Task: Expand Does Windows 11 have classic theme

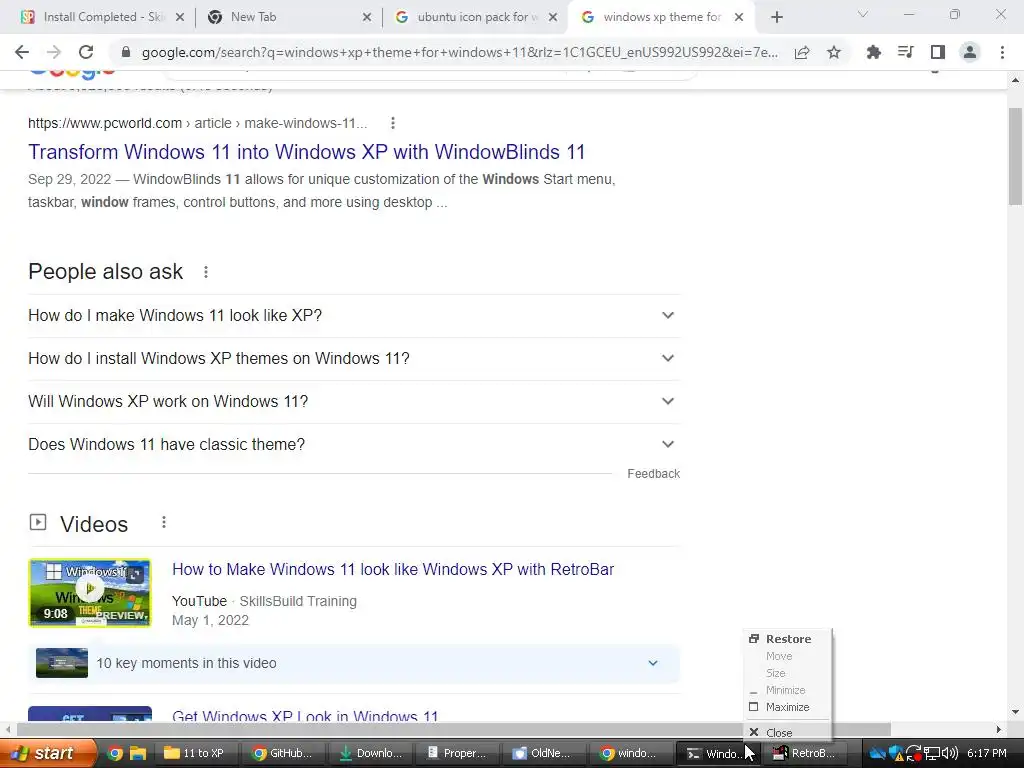Action: tap(354, 445)
